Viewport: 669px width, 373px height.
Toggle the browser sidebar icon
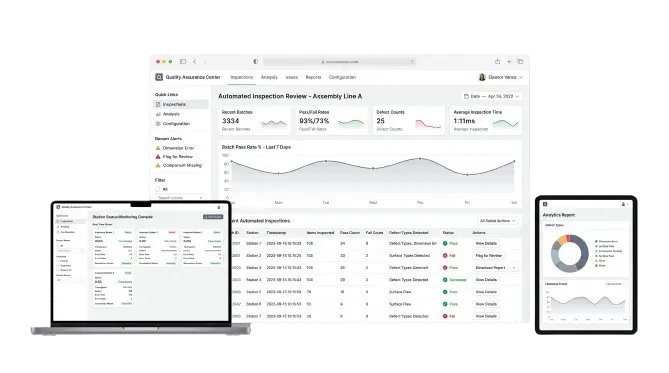[183, 61]
